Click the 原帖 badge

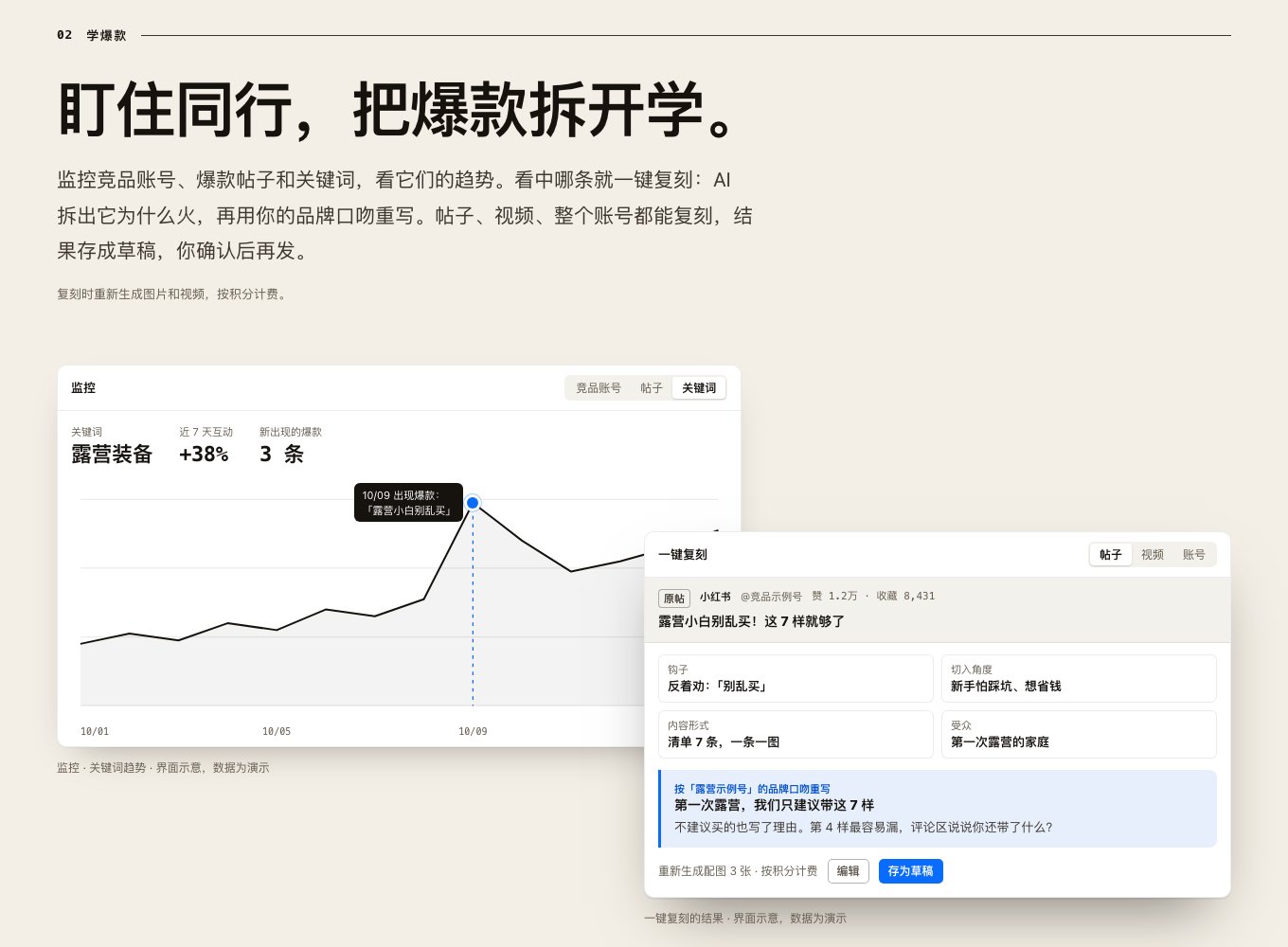(674, 599)
